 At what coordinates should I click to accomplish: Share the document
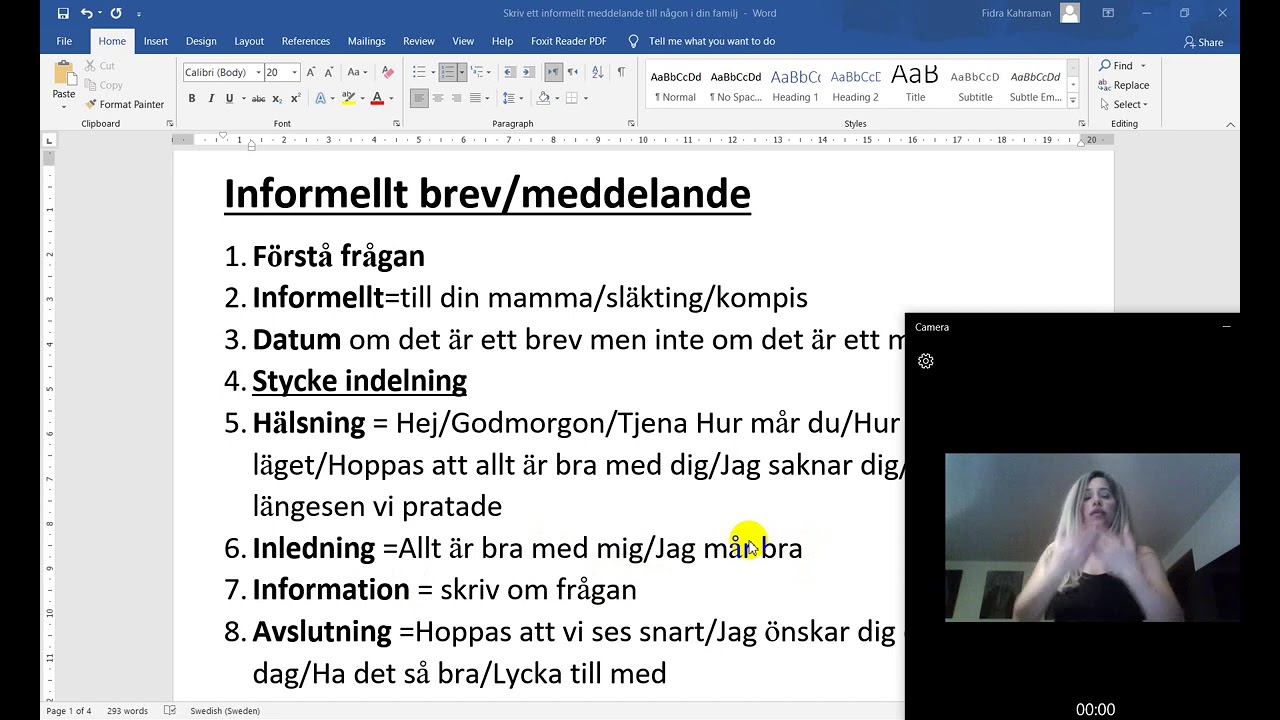tap(1203, 42)
